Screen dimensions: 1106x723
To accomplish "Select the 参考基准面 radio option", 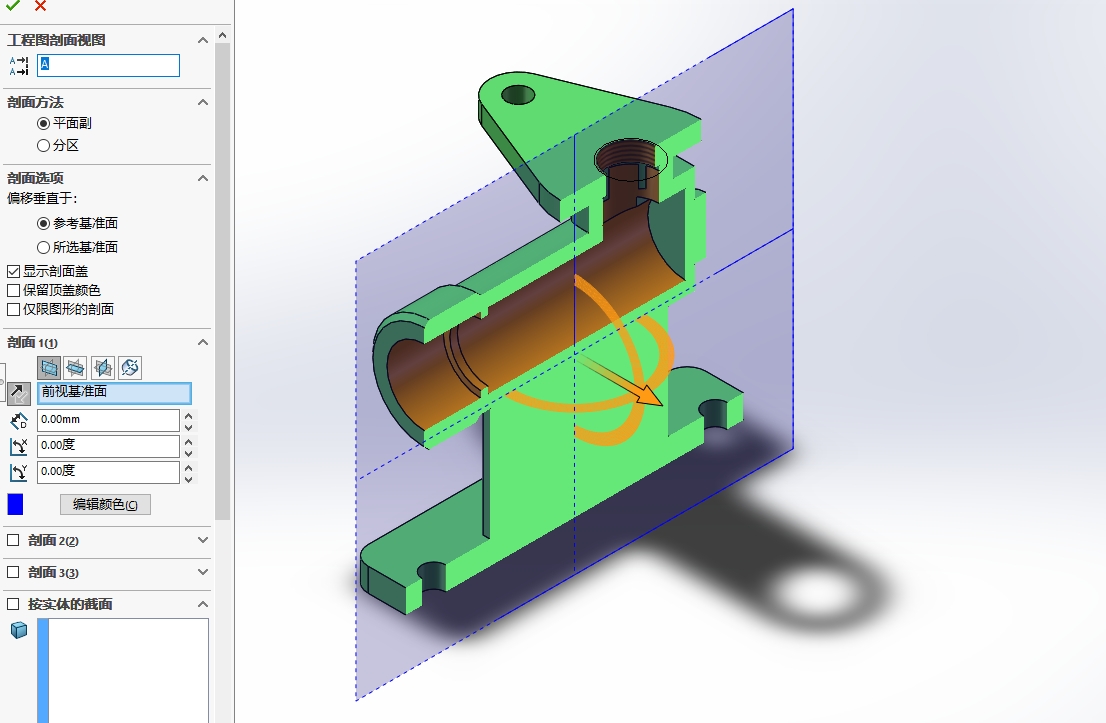I will click(x=44, y=224).
